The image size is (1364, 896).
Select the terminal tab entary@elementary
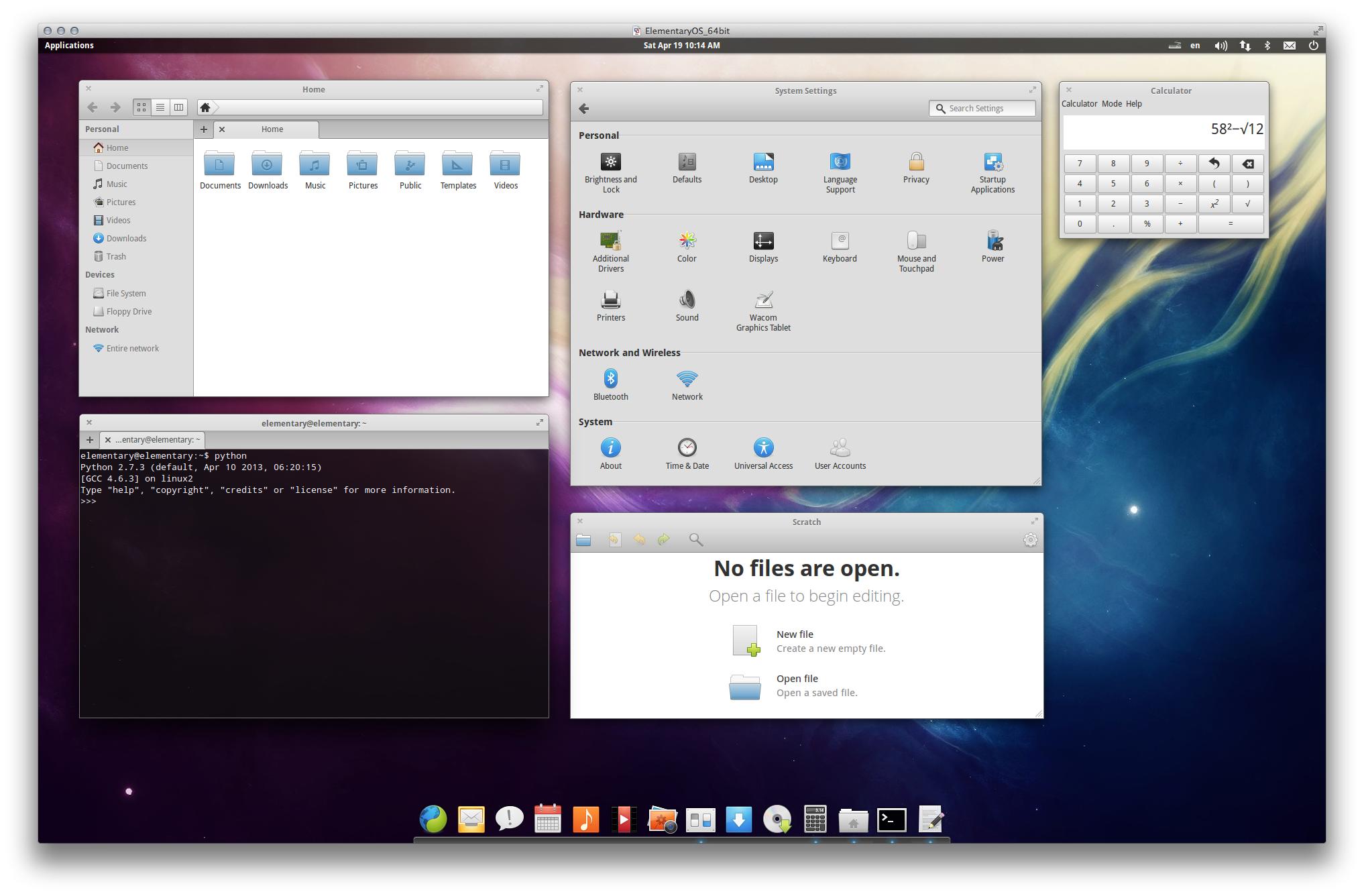153,440
